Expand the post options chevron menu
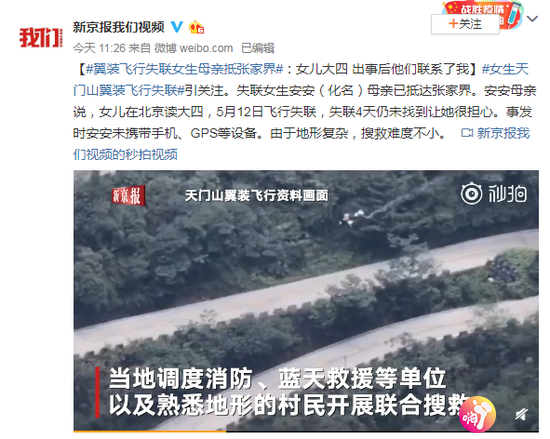The width and height of the screenshot is (550, 439). click(x=532, y=19)
